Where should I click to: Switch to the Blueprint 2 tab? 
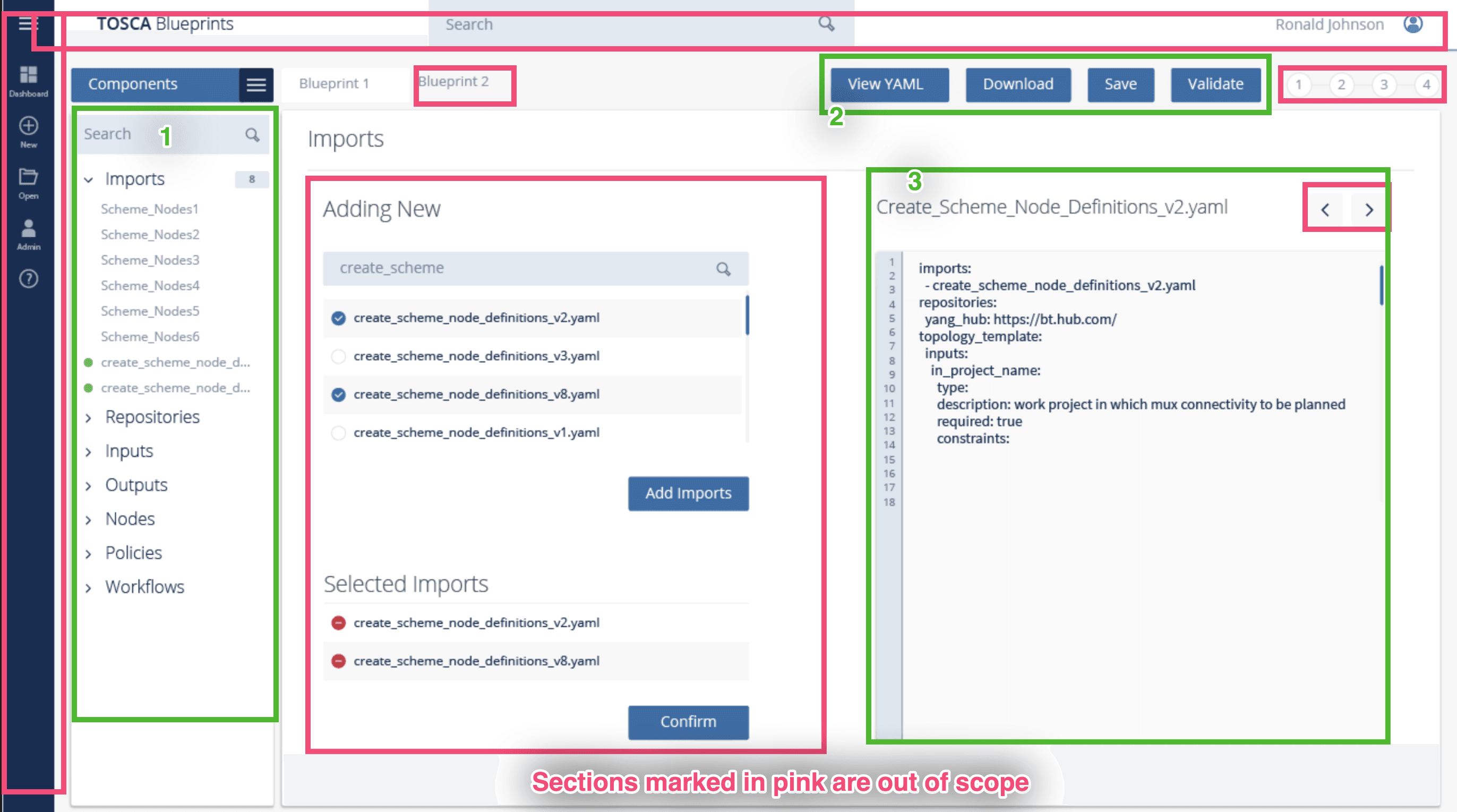(x=453, y=82)
